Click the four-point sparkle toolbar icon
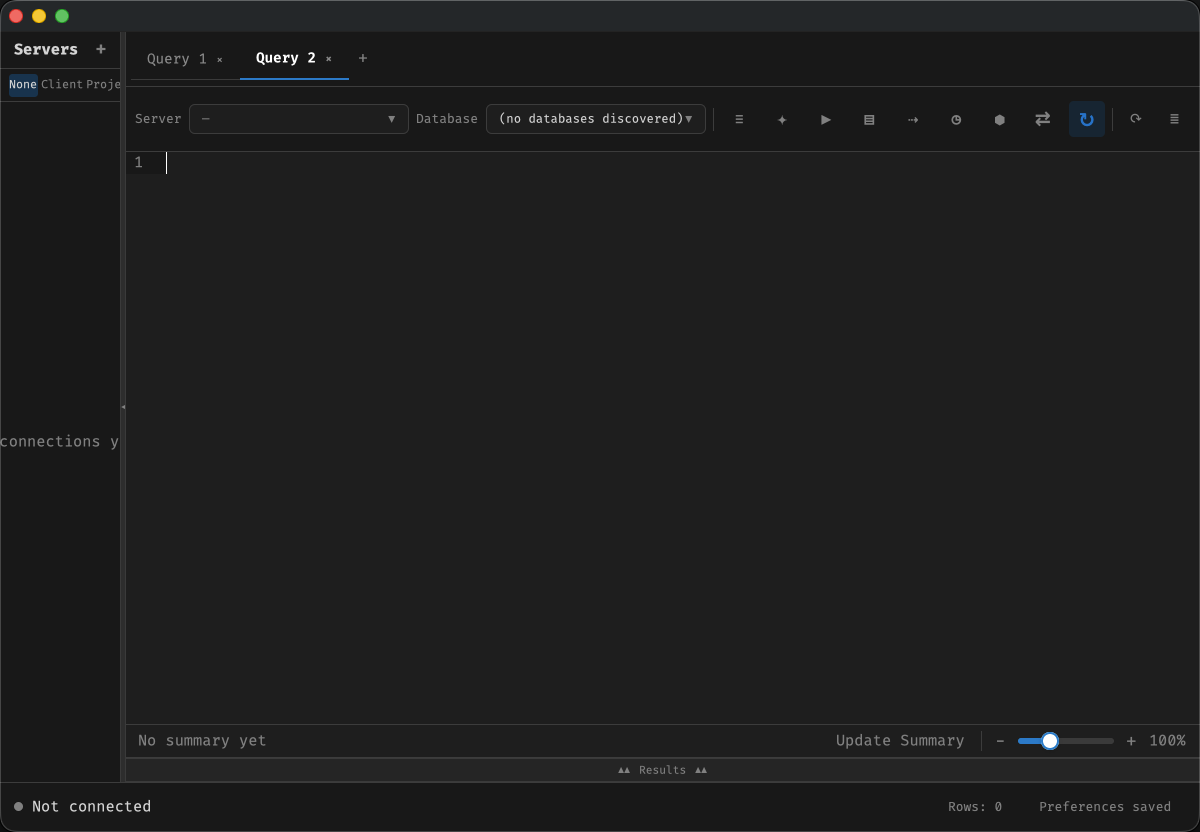The width and height of the screenshot is (1200, 832). point(782,119)
